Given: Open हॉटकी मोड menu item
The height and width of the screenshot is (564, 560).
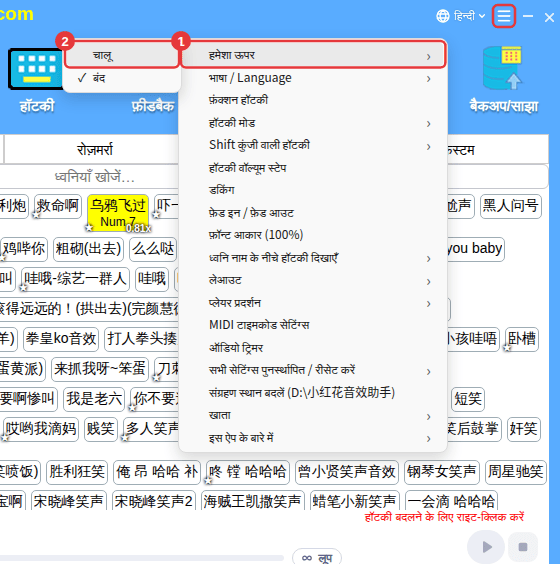Looking at the screenshot, I should tap(313, 123).
